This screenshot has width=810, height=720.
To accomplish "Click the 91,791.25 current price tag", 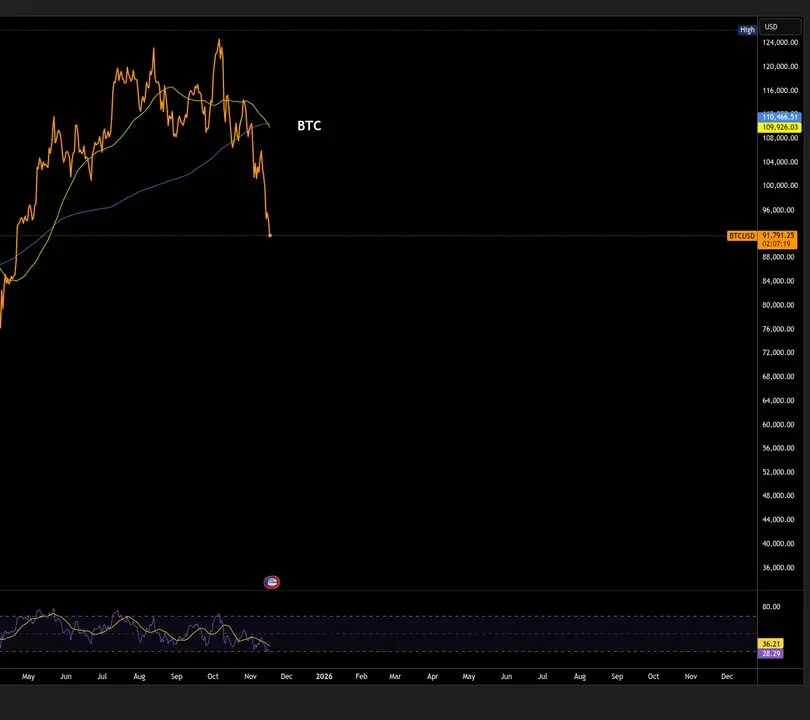I will [x=778, y=236].
